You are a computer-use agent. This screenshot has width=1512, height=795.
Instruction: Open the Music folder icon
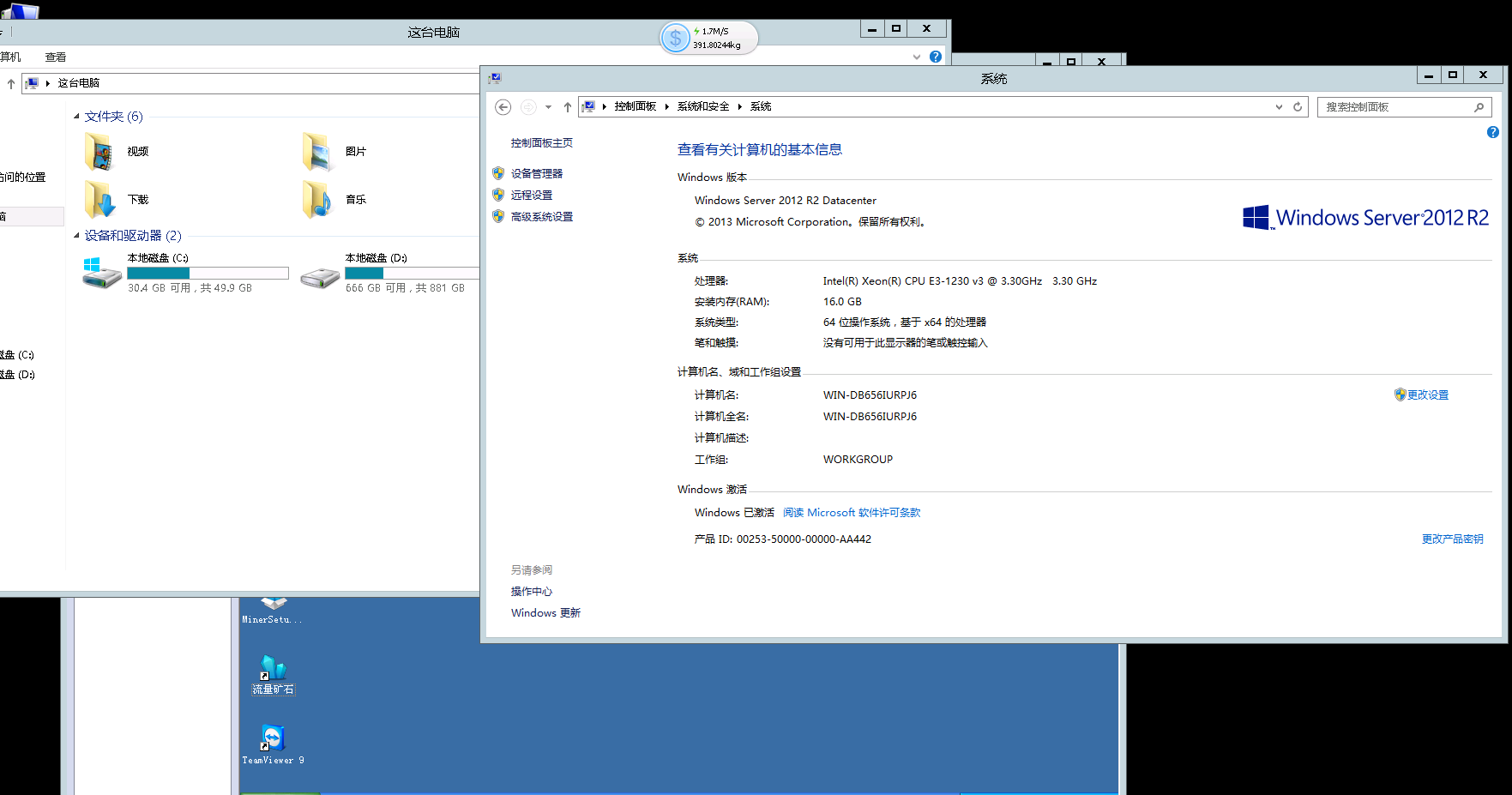pyautogui.click(x=317, y=200)
